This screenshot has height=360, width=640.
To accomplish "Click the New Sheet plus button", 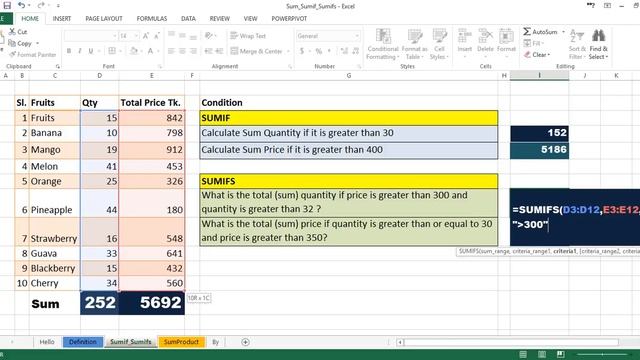I will tap(245, 342).
